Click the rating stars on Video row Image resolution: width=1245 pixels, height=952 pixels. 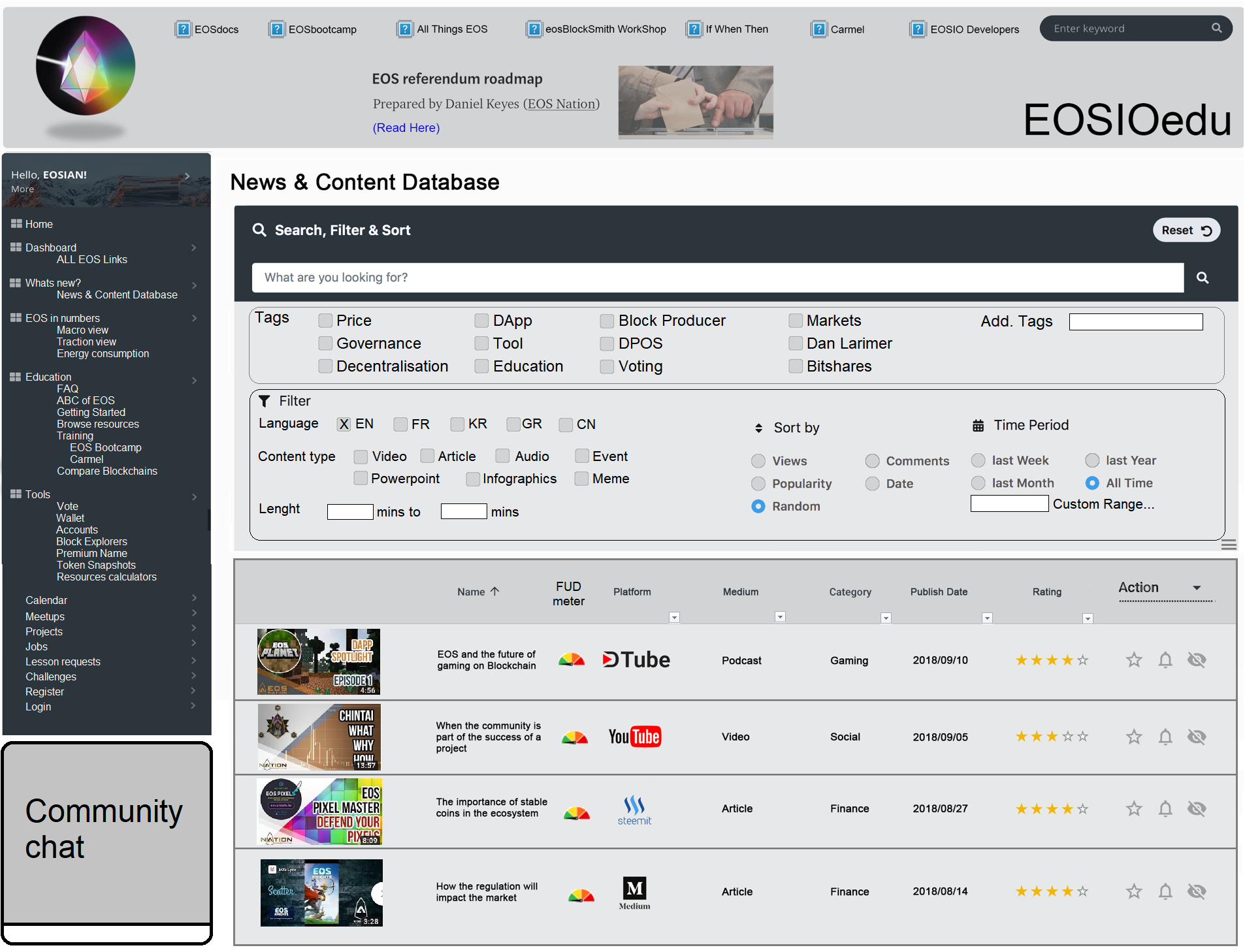pyautogui.click(x=1052, y=737)
